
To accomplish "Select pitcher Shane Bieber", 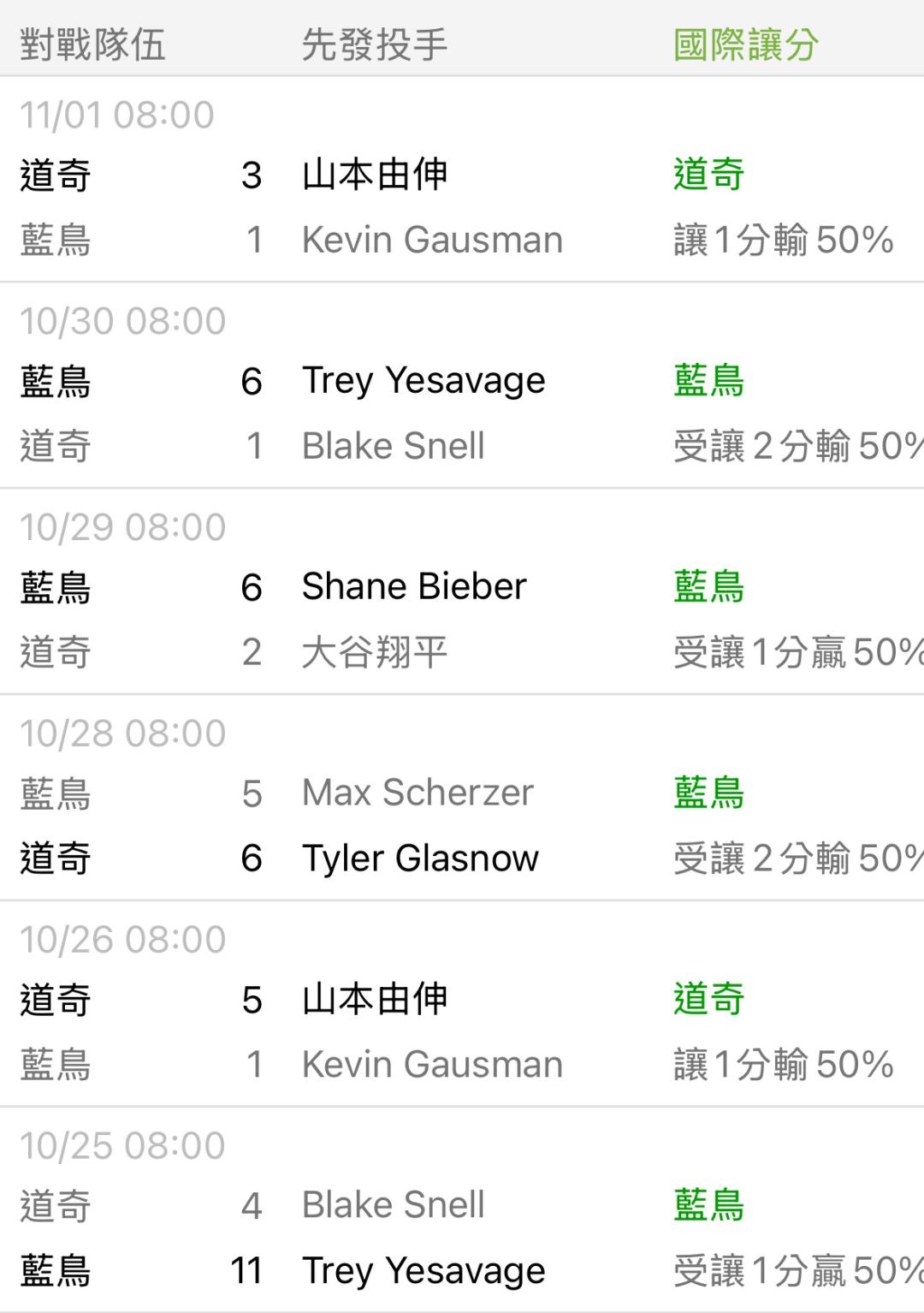I will 414,586.
